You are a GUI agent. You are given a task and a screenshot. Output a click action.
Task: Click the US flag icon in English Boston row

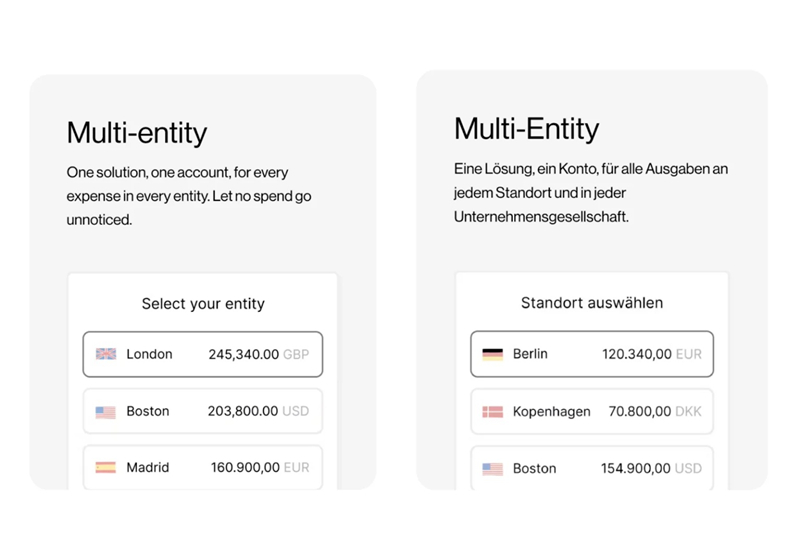pos(106,411)
